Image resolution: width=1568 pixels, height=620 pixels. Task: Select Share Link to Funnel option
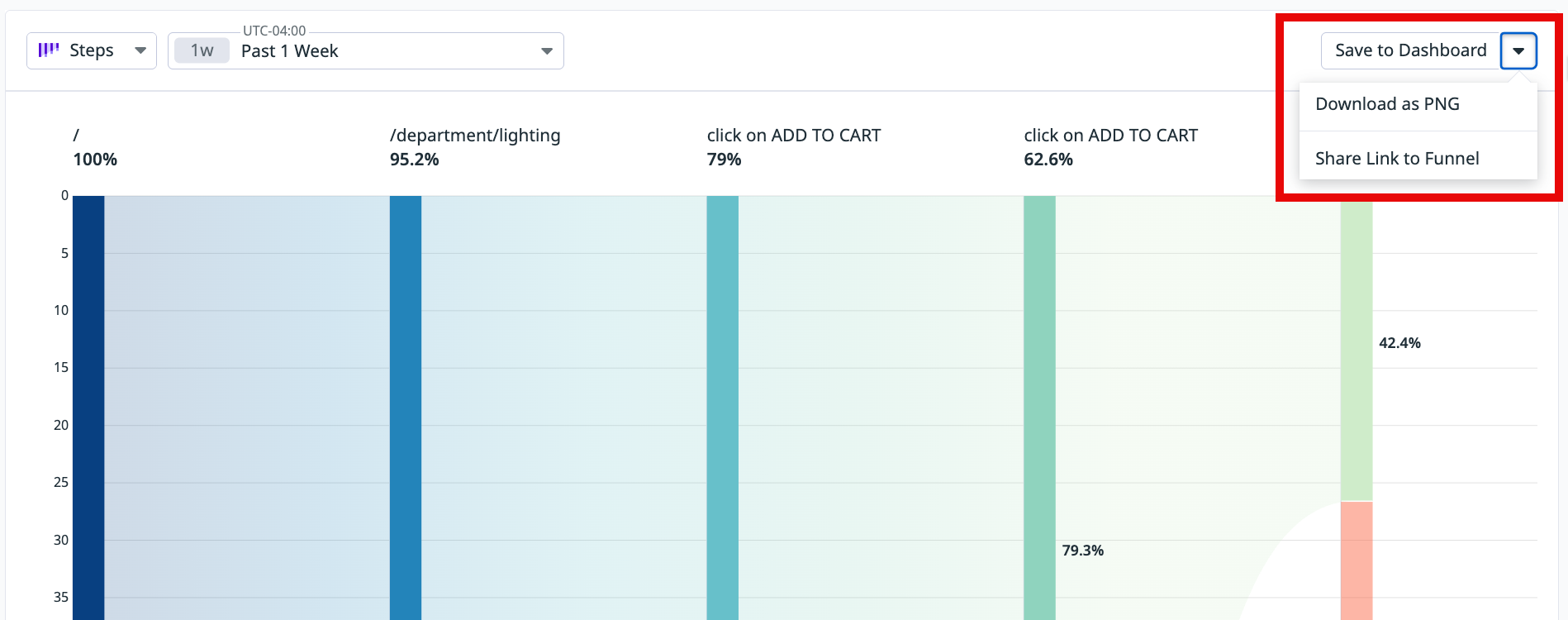(1397, 159)
